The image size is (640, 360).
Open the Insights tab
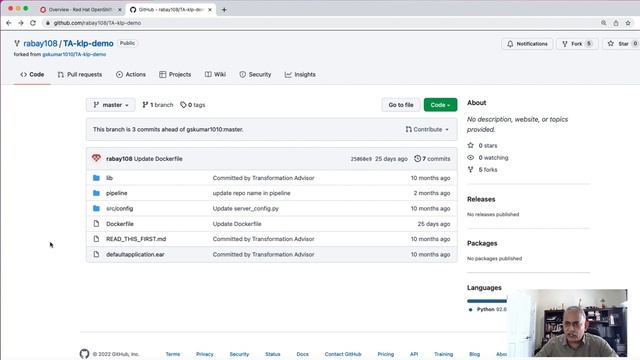(x=300, y=74)
